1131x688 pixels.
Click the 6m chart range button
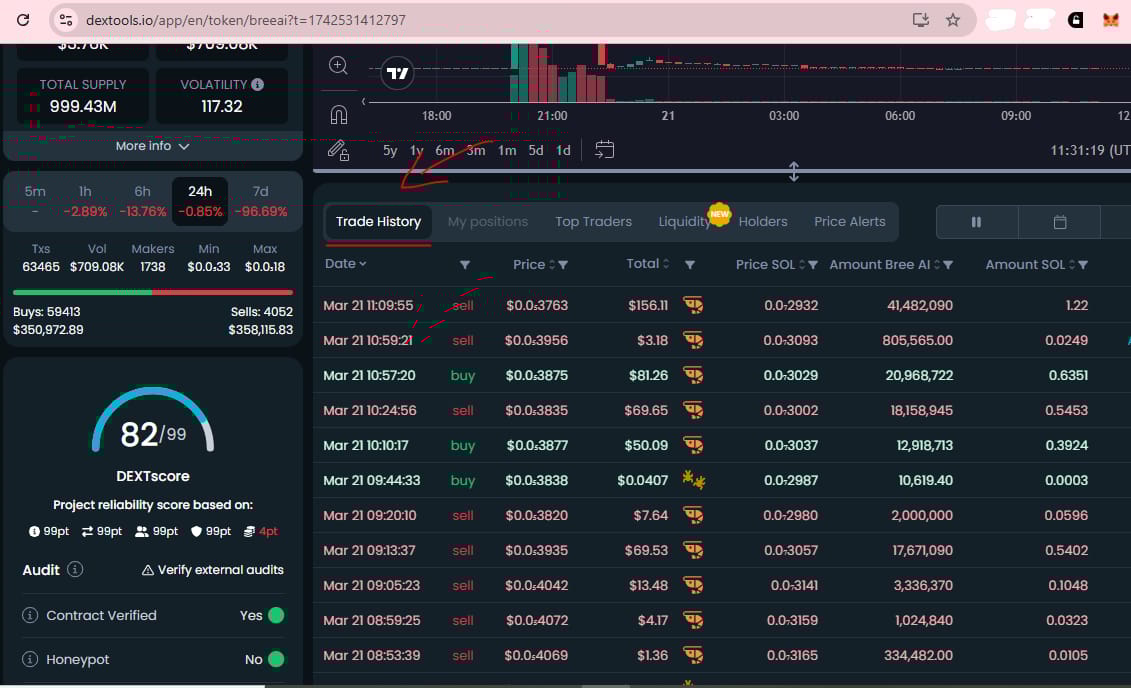[x=444, y=150]
